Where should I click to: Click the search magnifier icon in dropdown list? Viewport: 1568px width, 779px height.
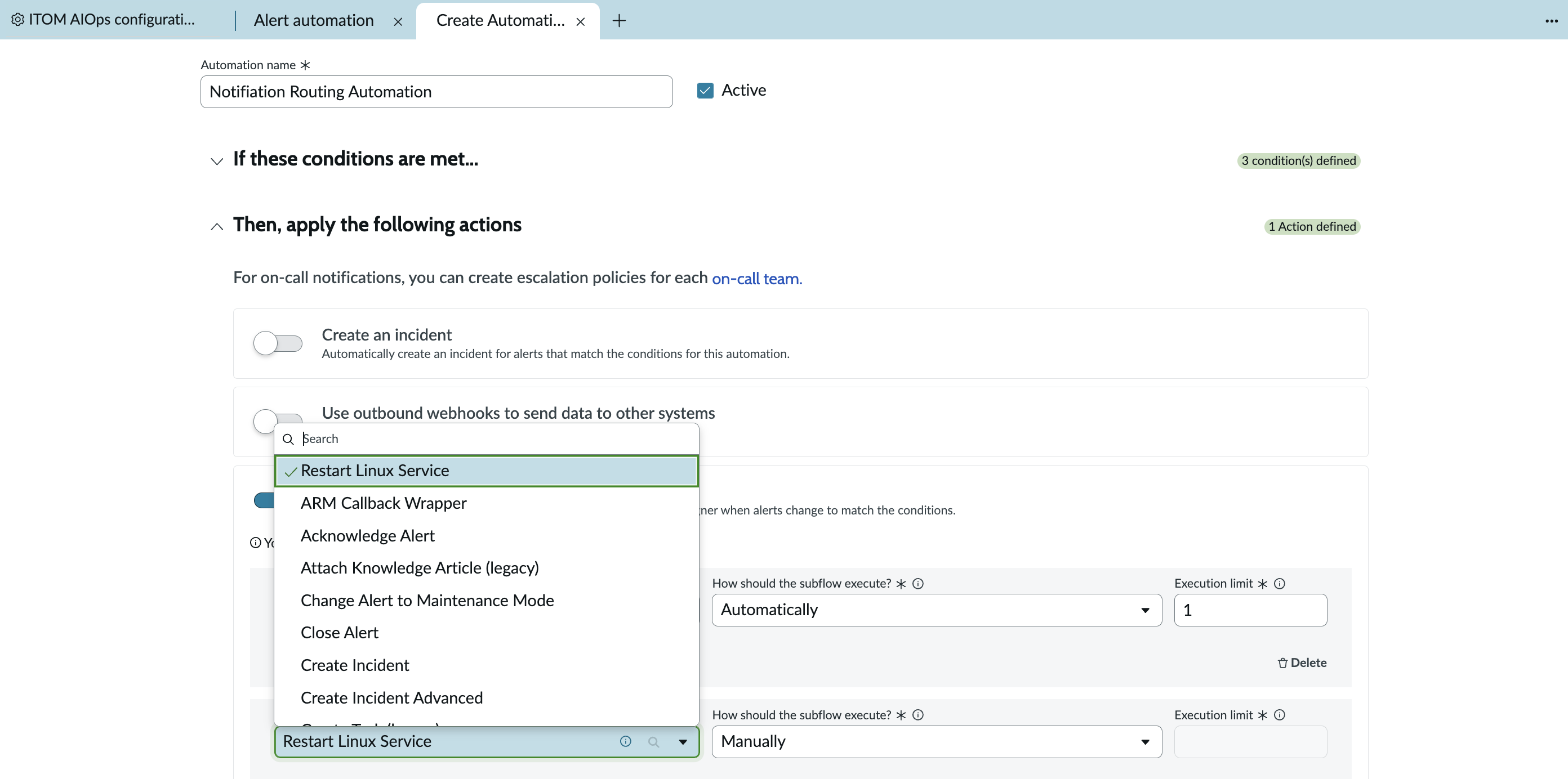tap(288, 438)
